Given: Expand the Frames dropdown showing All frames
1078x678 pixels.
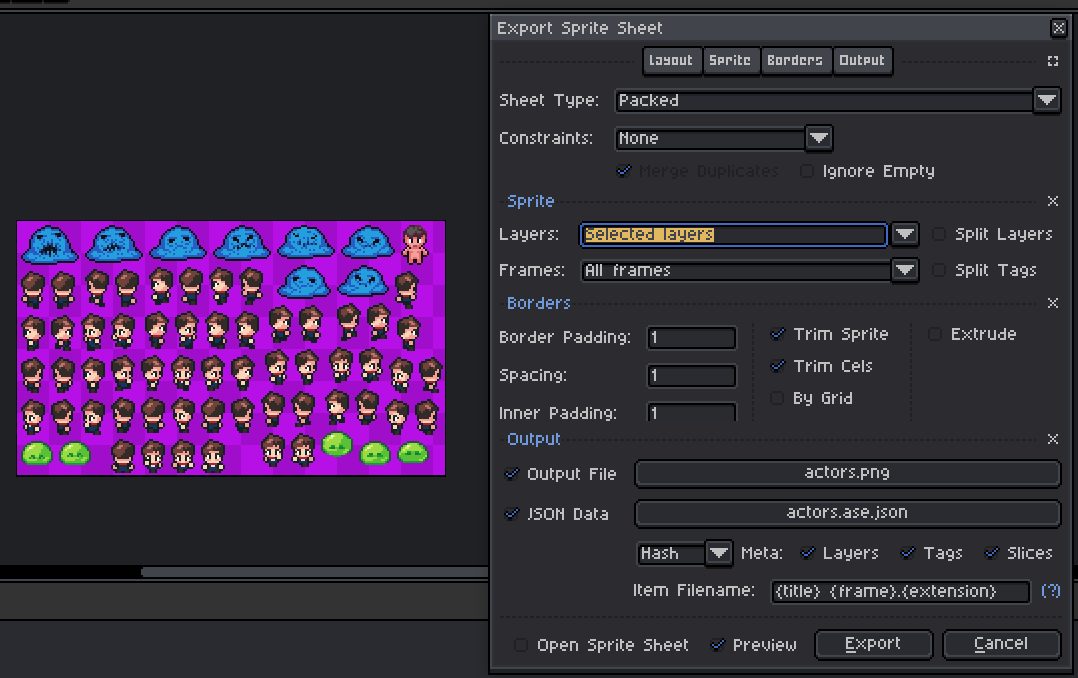Looking at the screenshot, I should pyautogui.click(x=904, y=270).
